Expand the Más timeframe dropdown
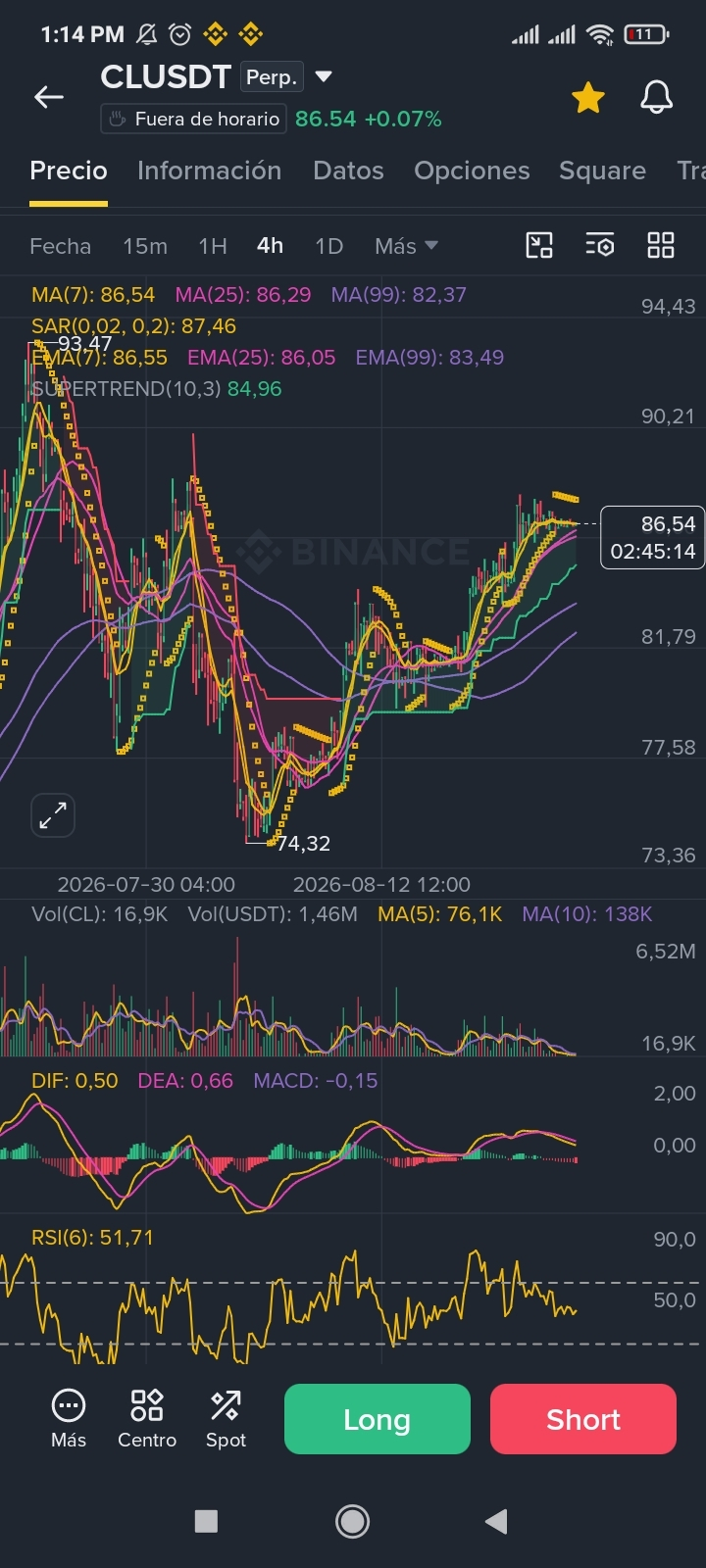This screenshot has height=1568, width=706. (406, 246)
